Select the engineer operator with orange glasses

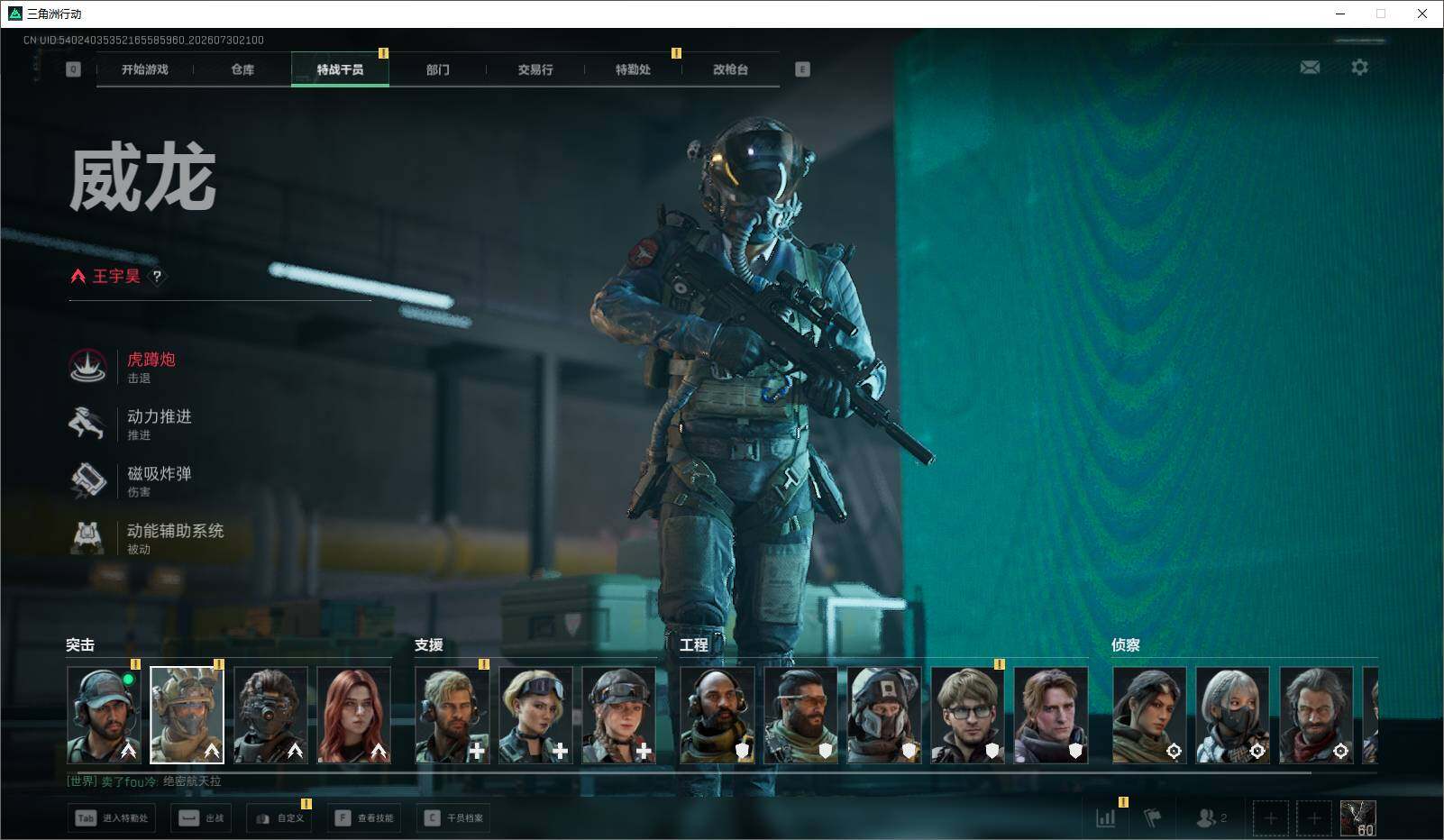pos(800,716)
